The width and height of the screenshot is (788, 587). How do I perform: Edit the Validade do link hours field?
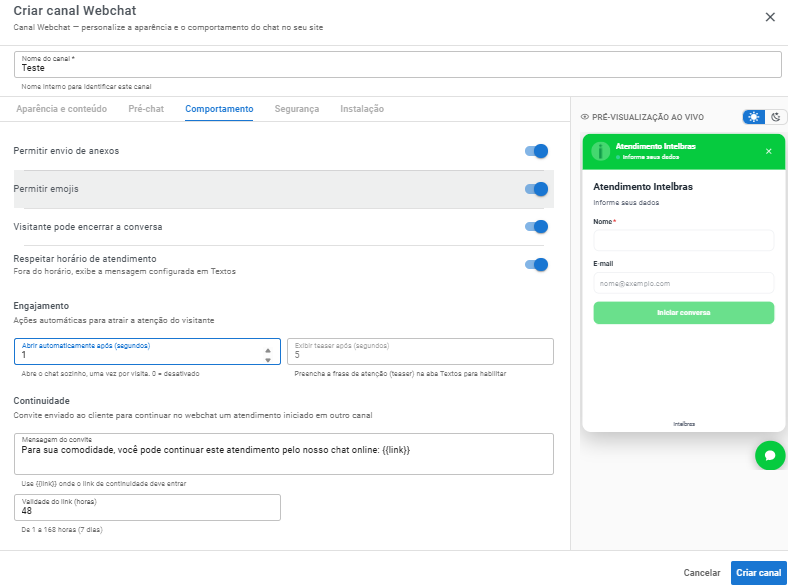[147, 507]
